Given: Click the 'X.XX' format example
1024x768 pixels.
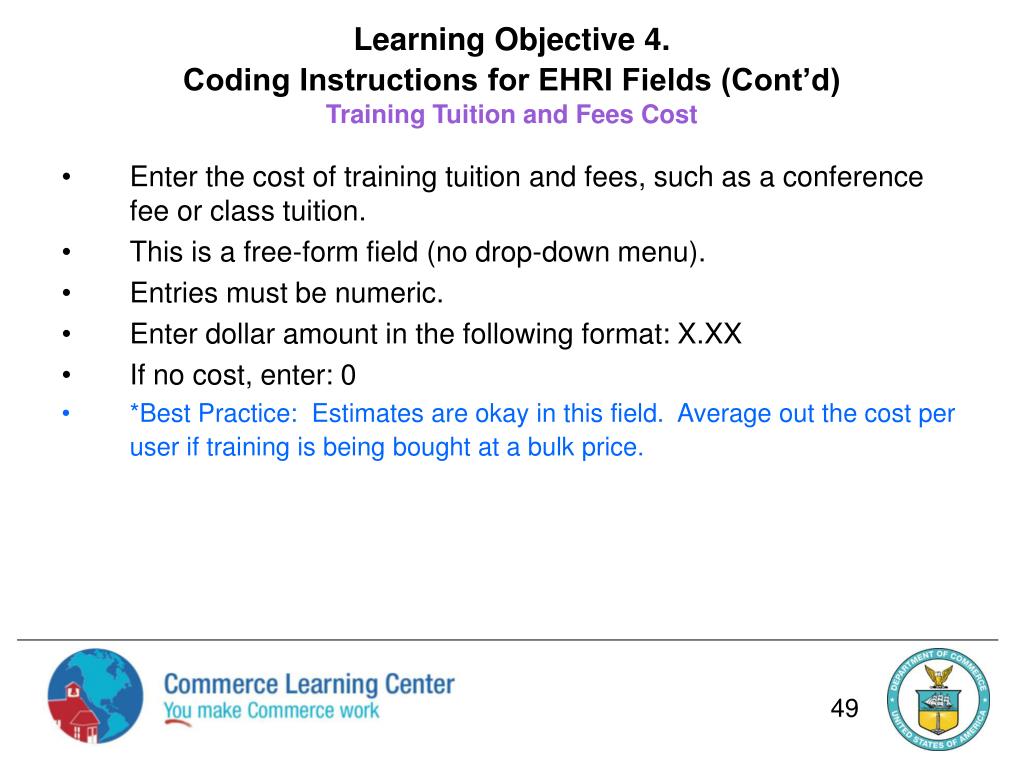Looking at the screenshot, I should tap(709, 334).
